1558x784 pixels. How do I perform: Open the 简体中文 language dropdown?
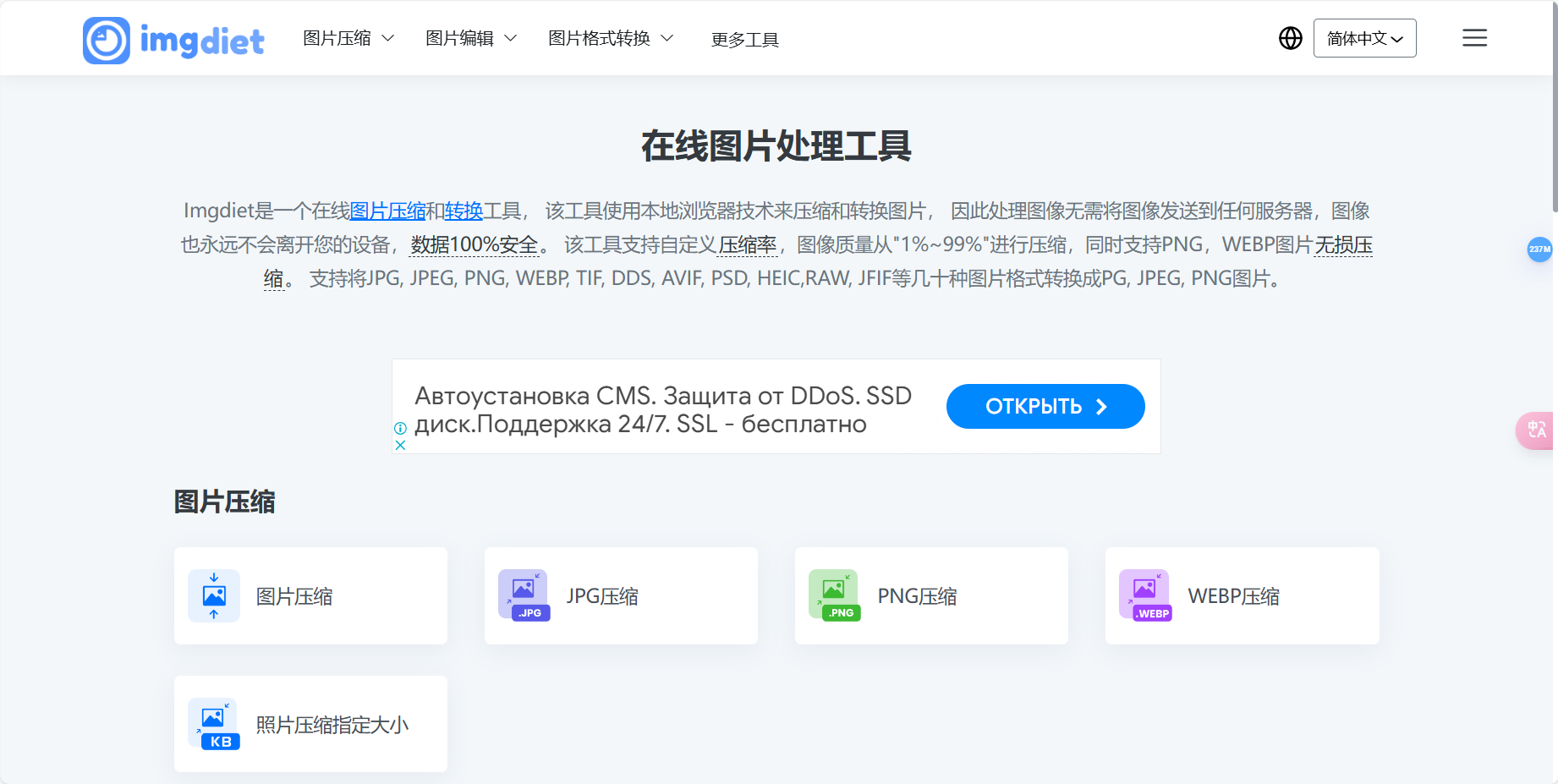point(1364,38)
